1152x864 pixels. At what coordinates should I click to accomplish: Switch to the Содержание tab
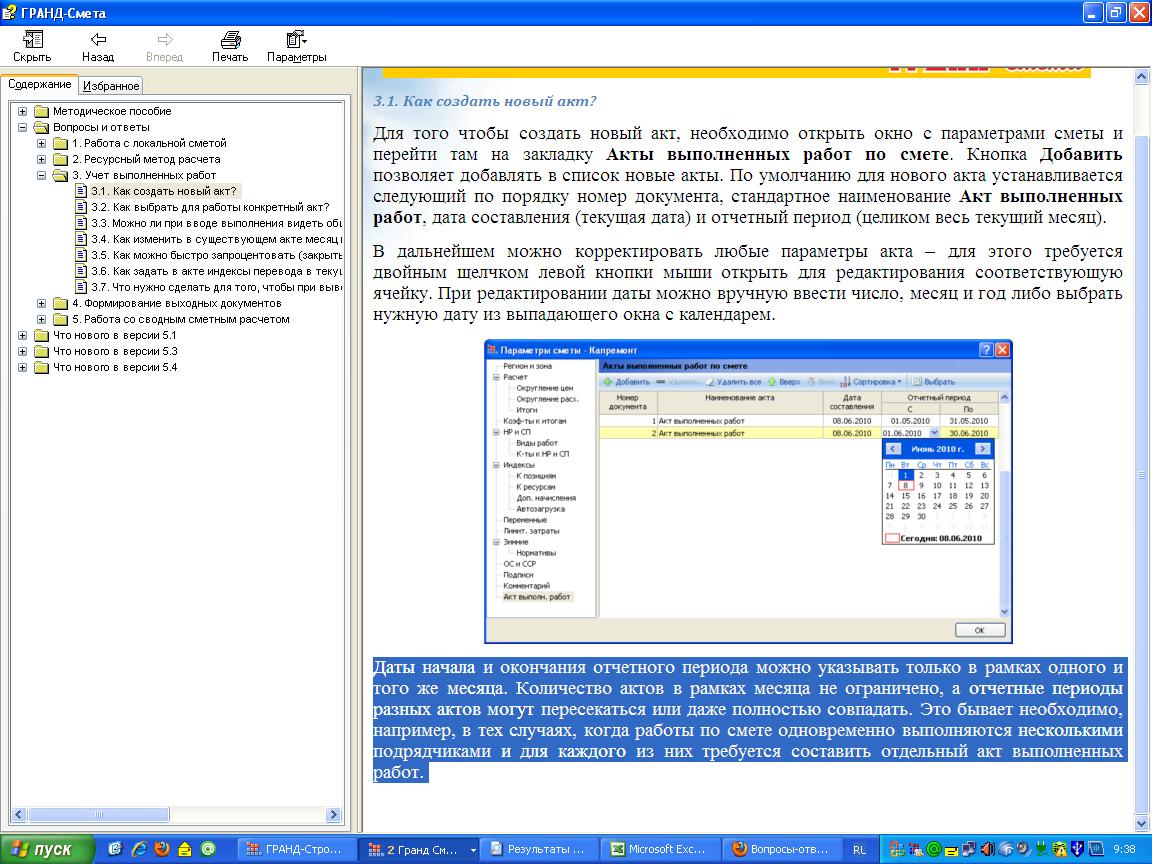(x=40, y=84)
